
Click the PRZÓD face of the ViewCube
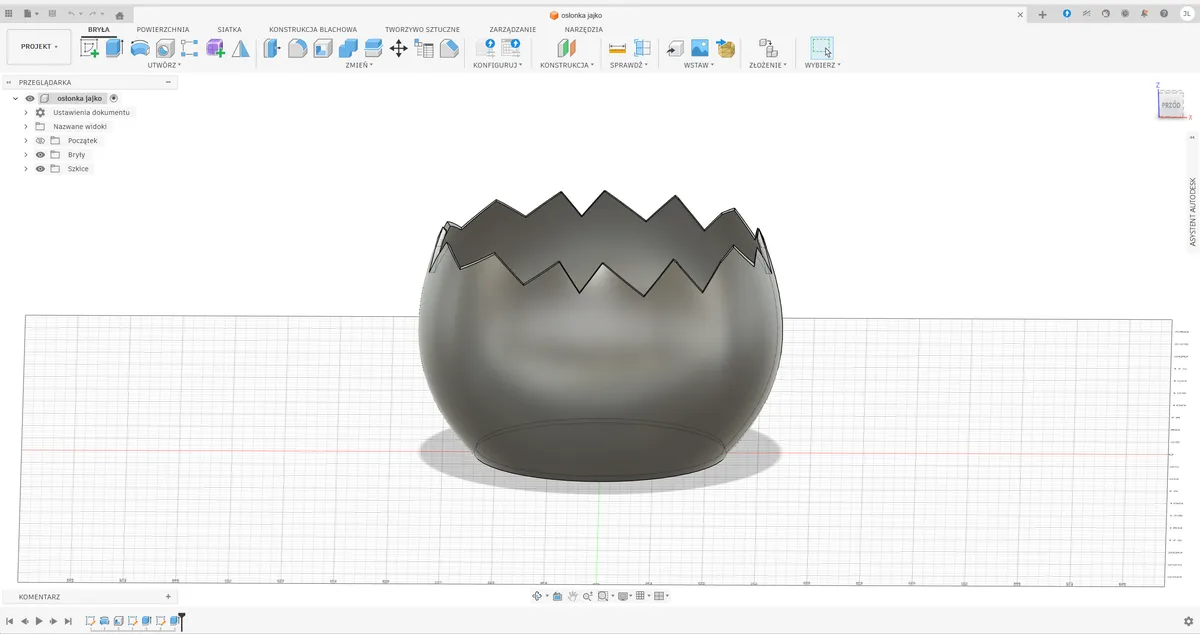pyautogui.click(x=1170, y=104)
